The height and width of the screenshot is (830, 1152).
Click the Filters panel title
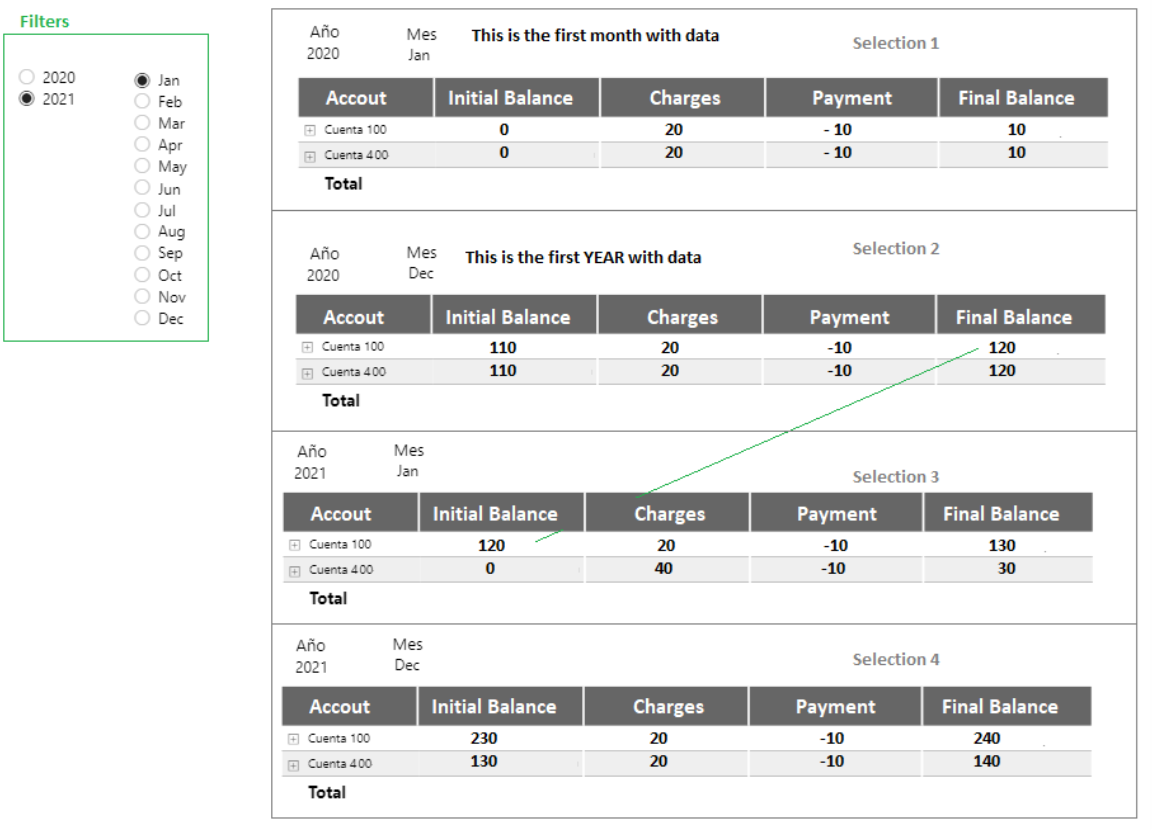44,21
